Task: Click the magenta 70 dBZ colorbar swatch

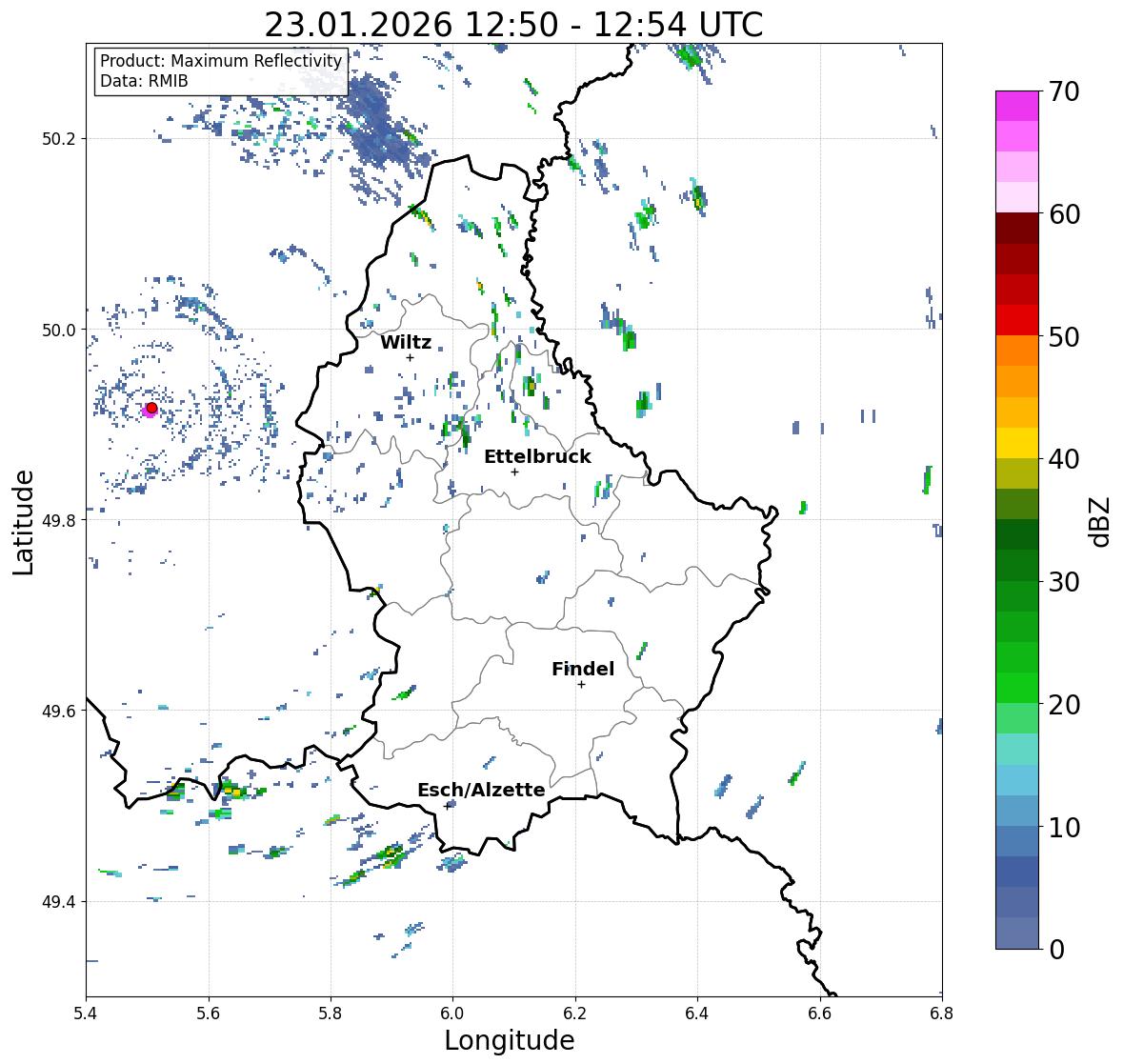Action: tap(1017, 106)
